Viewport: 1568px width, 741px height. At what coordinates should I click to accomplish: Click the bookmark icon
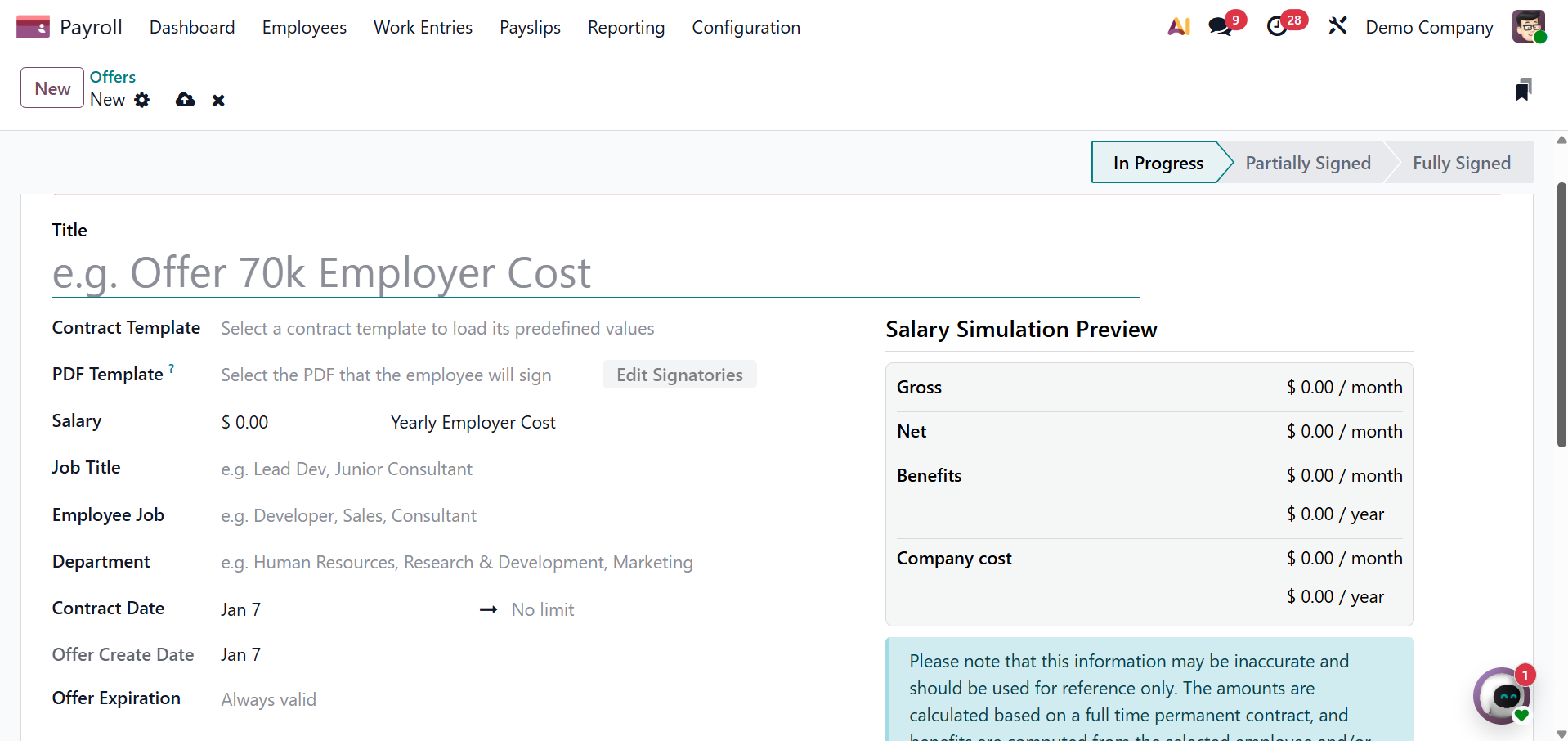pyautogui.click(x=1522, y=89)
